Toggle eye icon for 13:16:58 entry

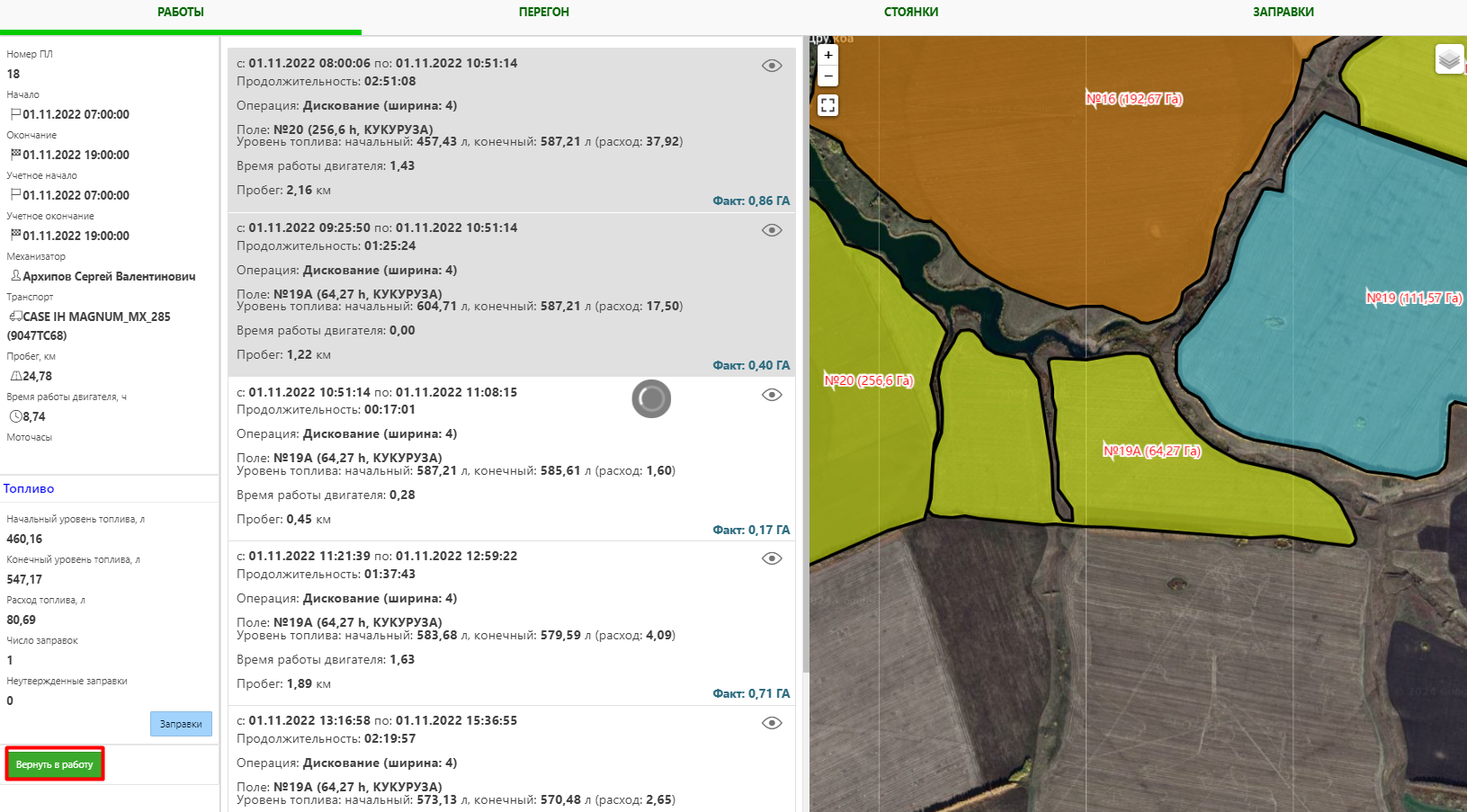tap(771, 723)
